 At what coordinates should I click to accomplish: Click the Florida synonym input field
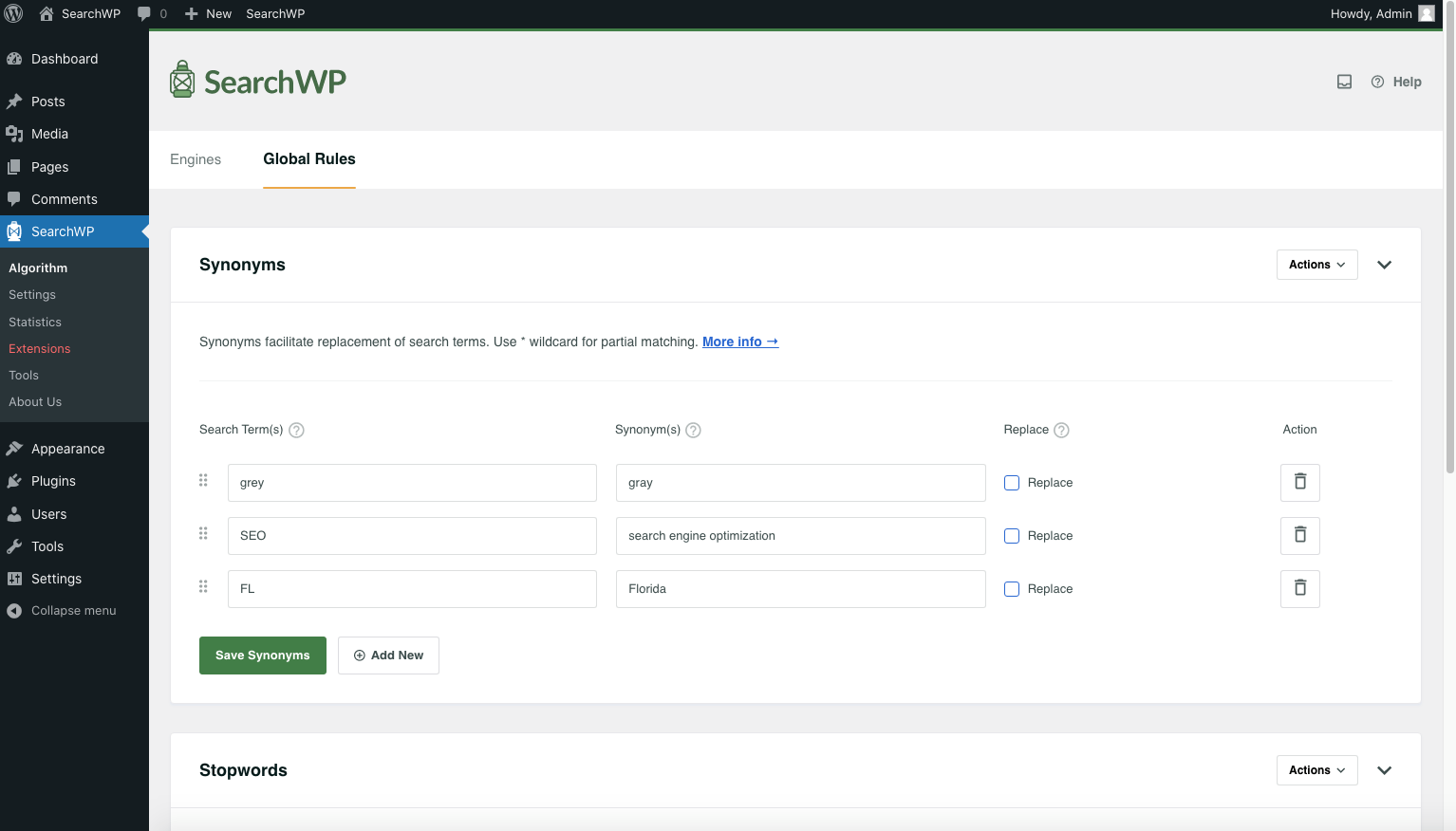(800, 588)
